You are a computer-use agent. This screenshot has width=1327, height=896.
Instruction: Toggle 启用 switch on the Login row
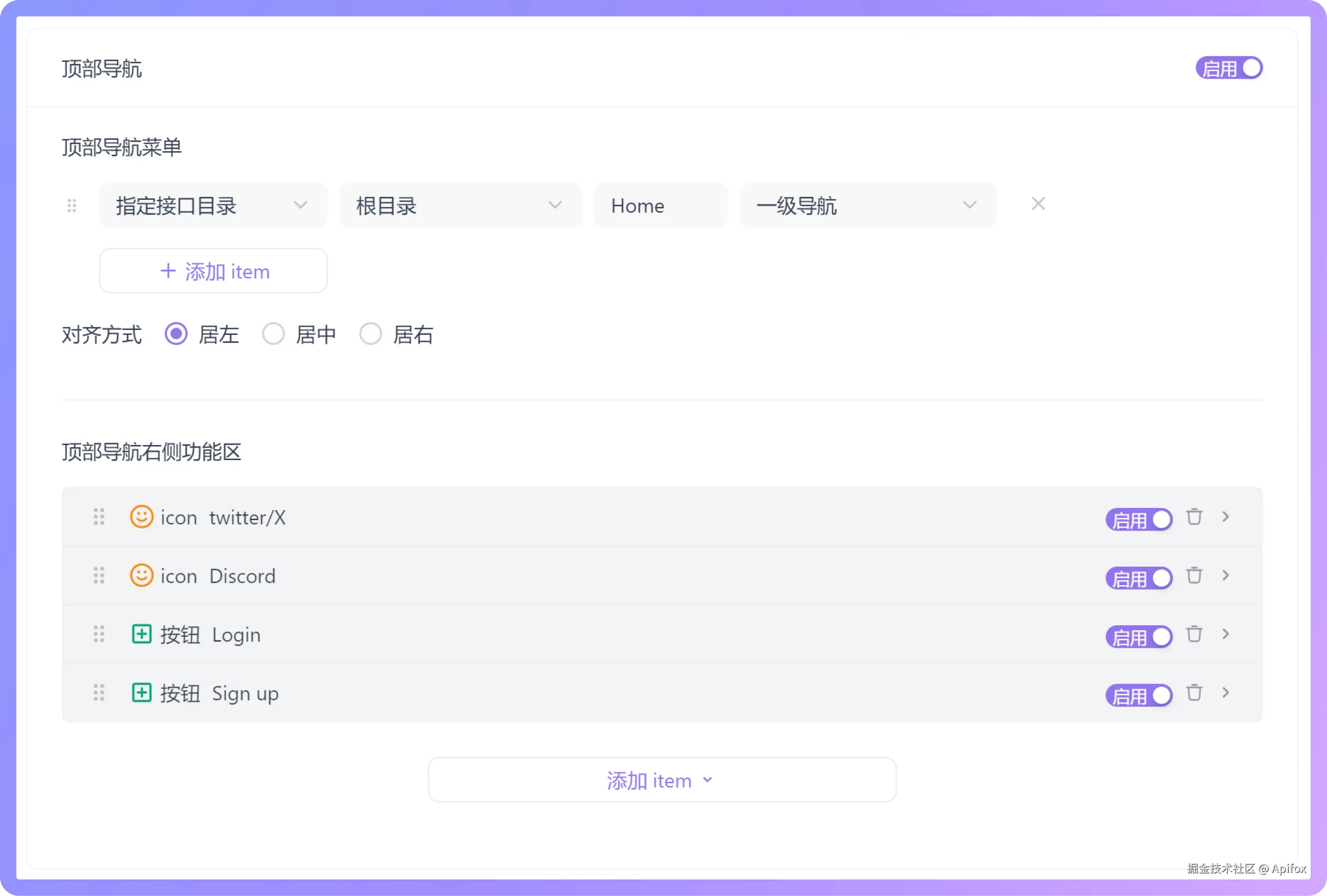1139,637
